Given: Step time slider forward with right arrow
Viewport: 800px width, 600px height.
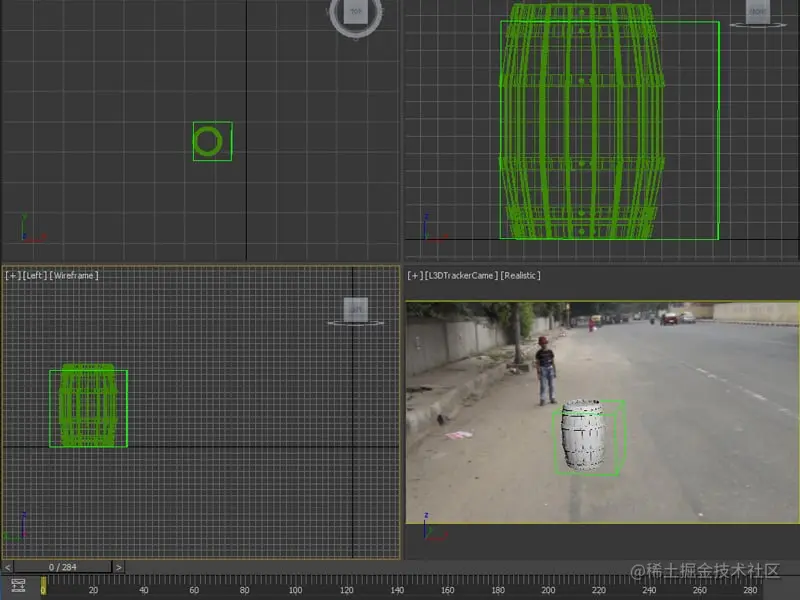Looking at the screenshot, I should pos(118,567).
